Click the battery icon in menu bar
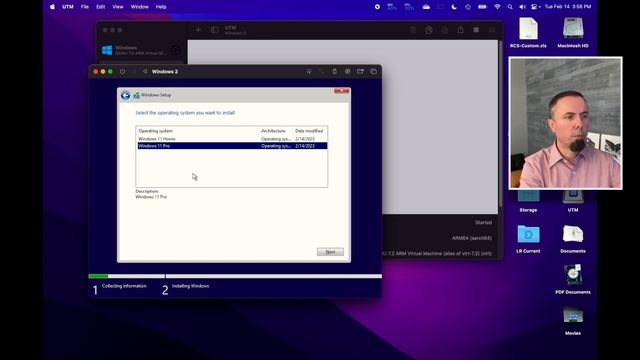640x360 pixels. click(482, 7)
